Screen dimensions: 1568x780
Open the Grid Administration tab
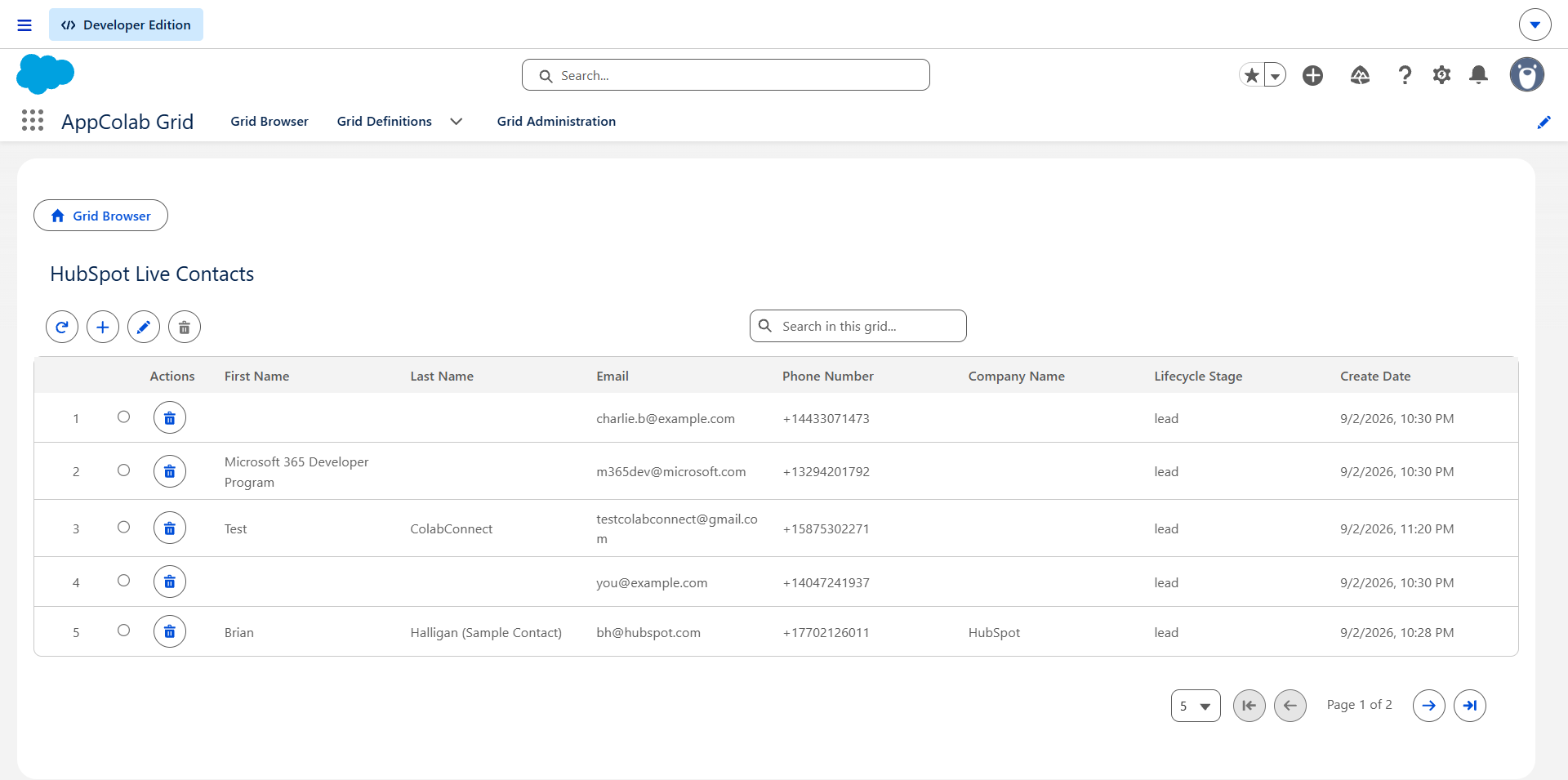(556, 121)
